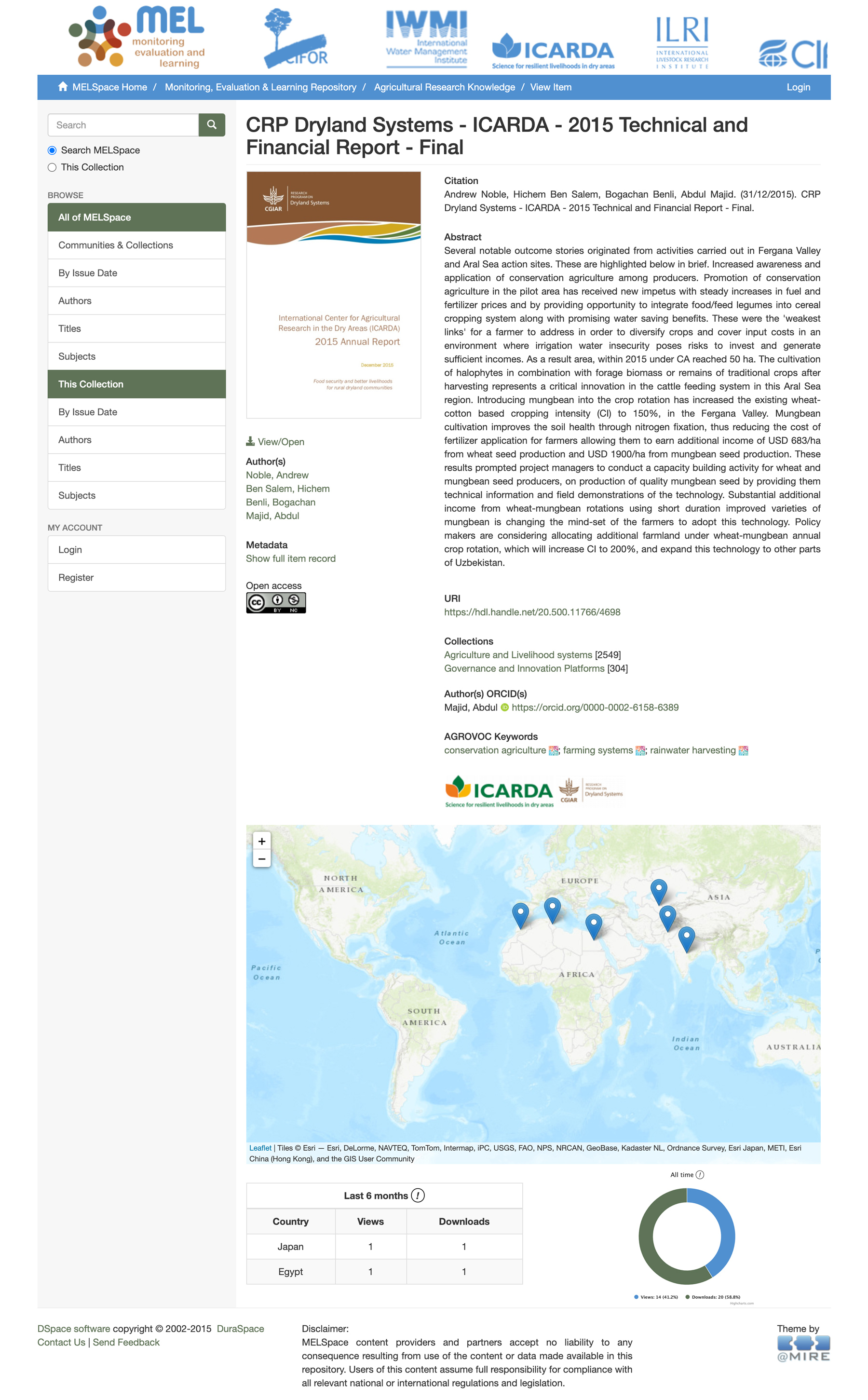Open the hdl.handle.net URI link
This screenshot has height=1400, width=868.
click(532, 612)
